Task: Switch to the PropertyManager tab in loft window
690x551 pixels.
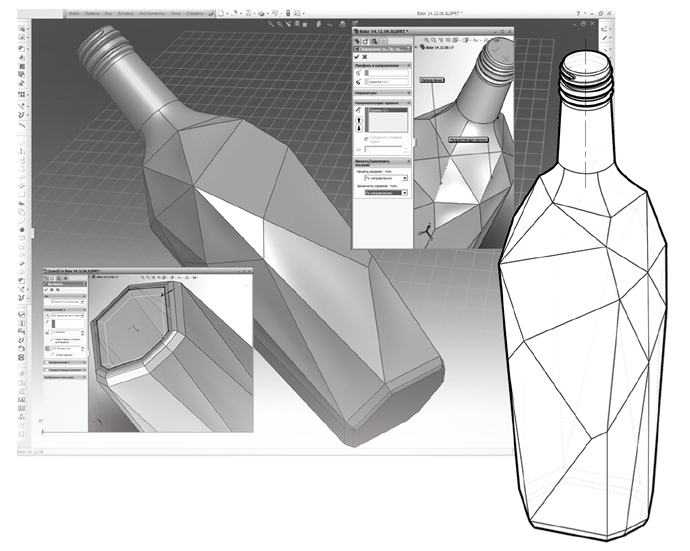Action: [365, 41]
